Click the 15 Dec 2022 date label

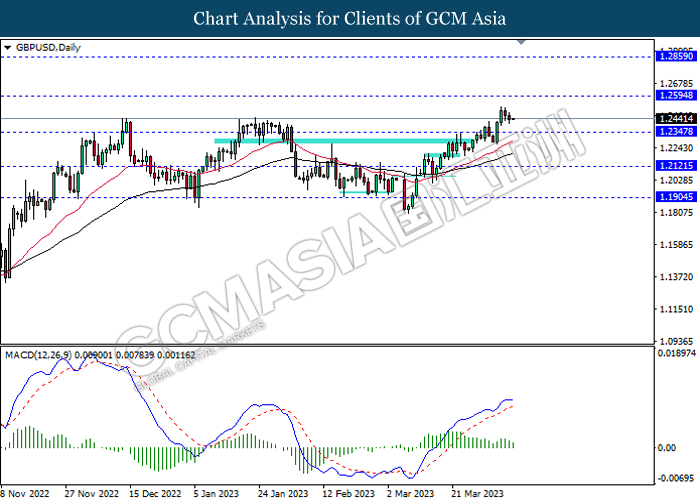pos(155,493)
